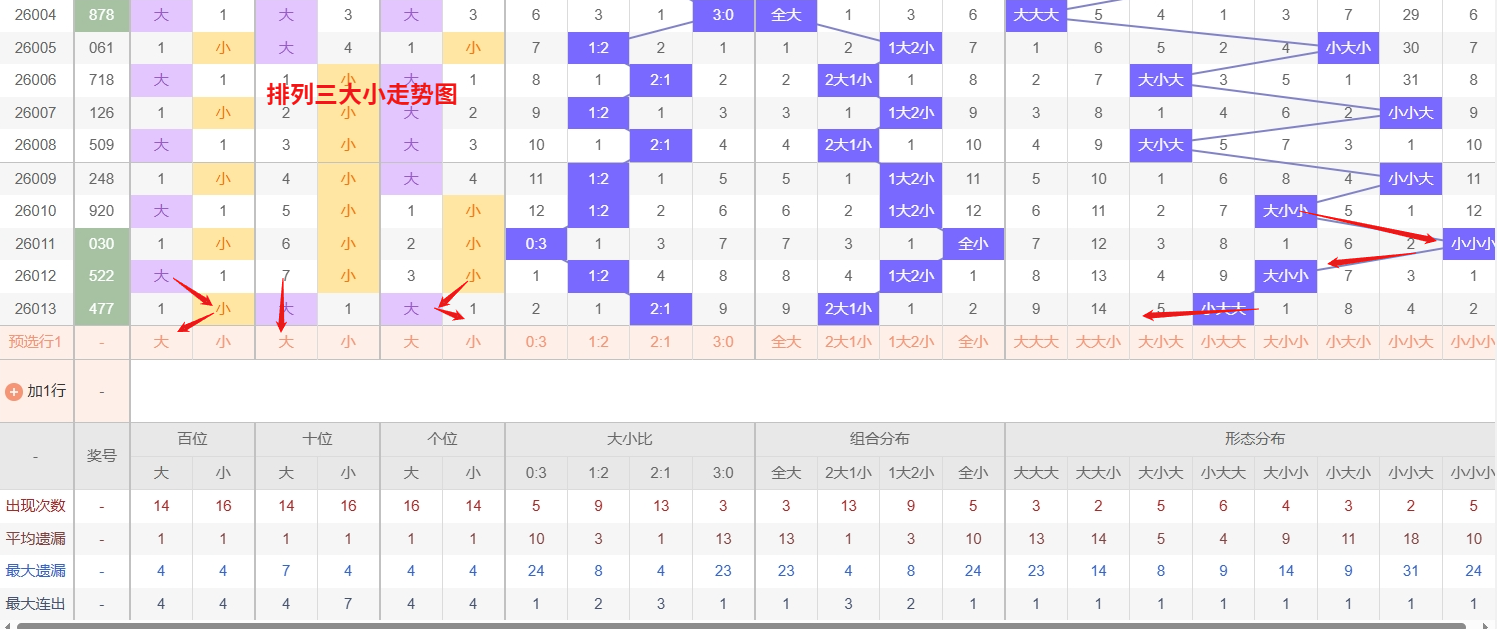Viewport: 1499px width, 629px height.
Task: Click highlighted 3:0 cell in row 26004
Action: (723, 15)
